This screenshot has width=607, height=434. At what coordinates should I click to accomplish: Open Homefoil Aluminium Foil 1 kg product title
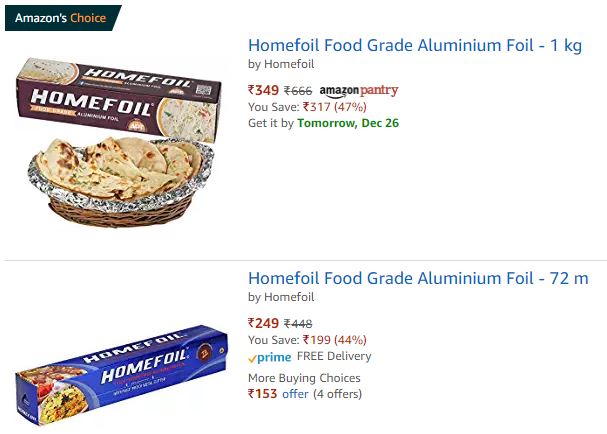[415, 46]
